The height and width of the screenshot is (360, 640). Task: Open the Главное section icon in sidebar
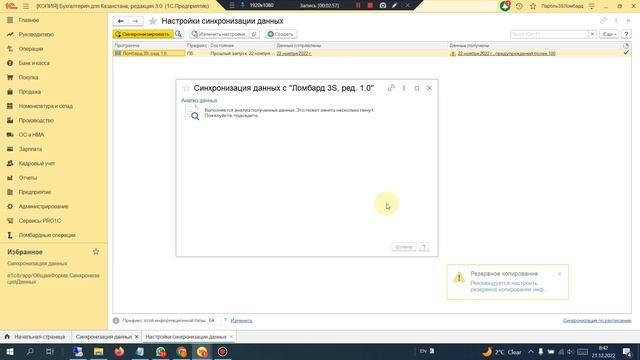(x=10, y=20)
